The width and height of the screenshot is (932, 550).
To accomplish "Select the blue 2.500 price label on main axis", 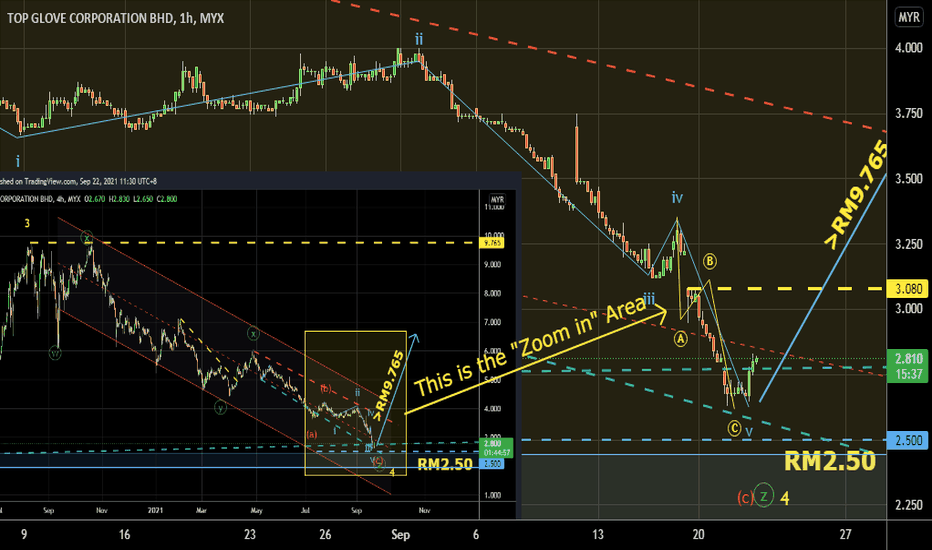I will pos(909,441).
